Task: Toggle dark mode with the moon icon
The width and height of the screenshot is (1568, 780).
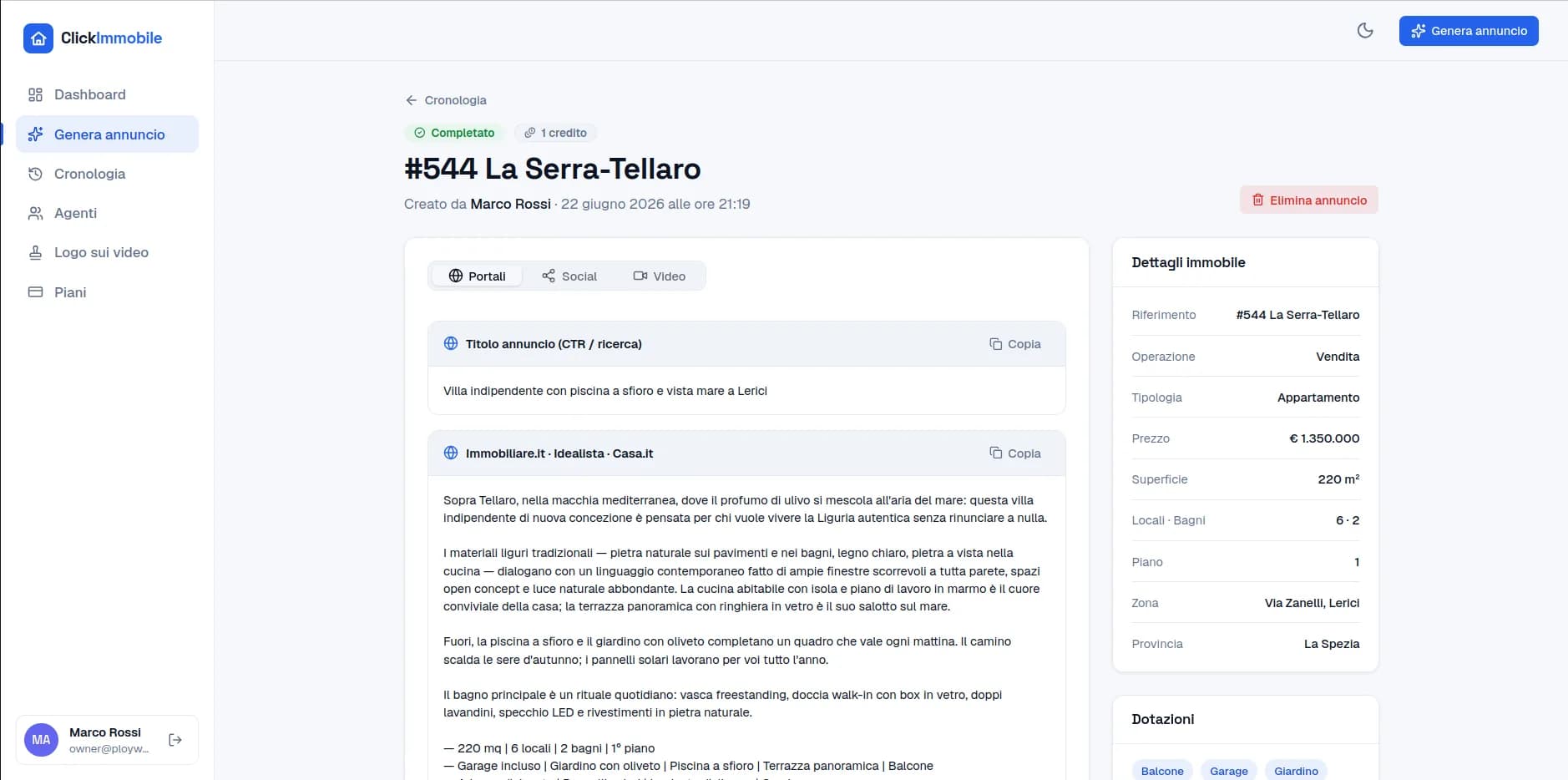Action: (1365, 31)
